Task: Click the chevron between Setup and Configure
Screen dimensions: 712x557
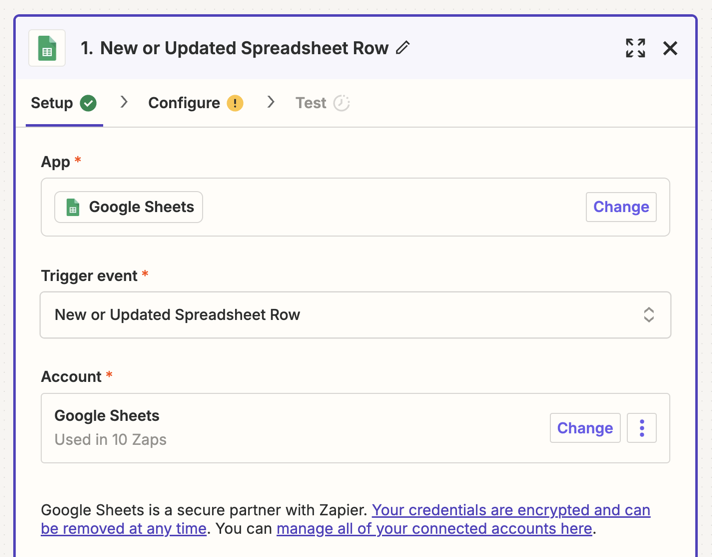Action: point(124,103)
